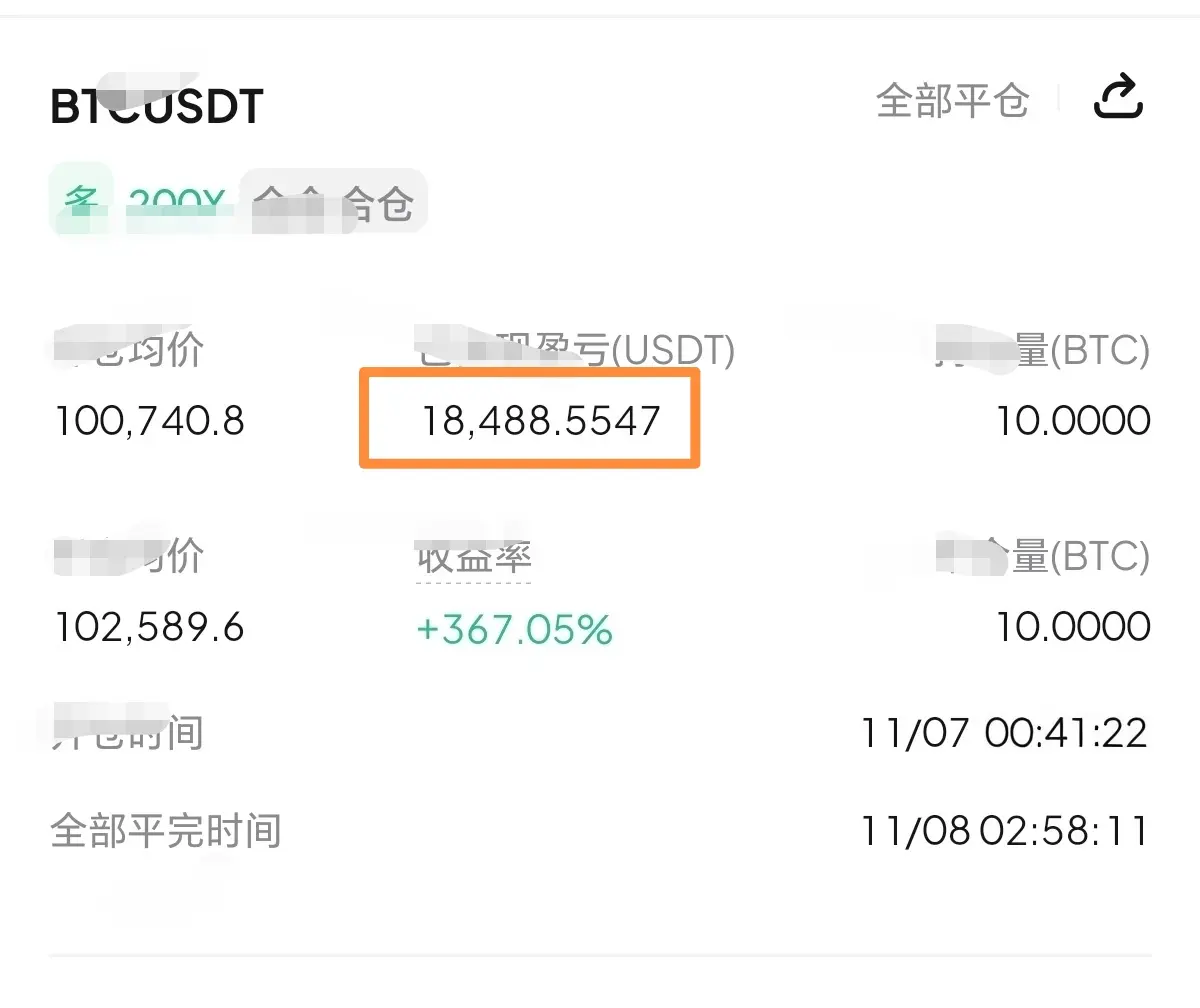The image size is (1200, 1008).
Task: Click the 全部平仓 close-all button
Action: 952,100
